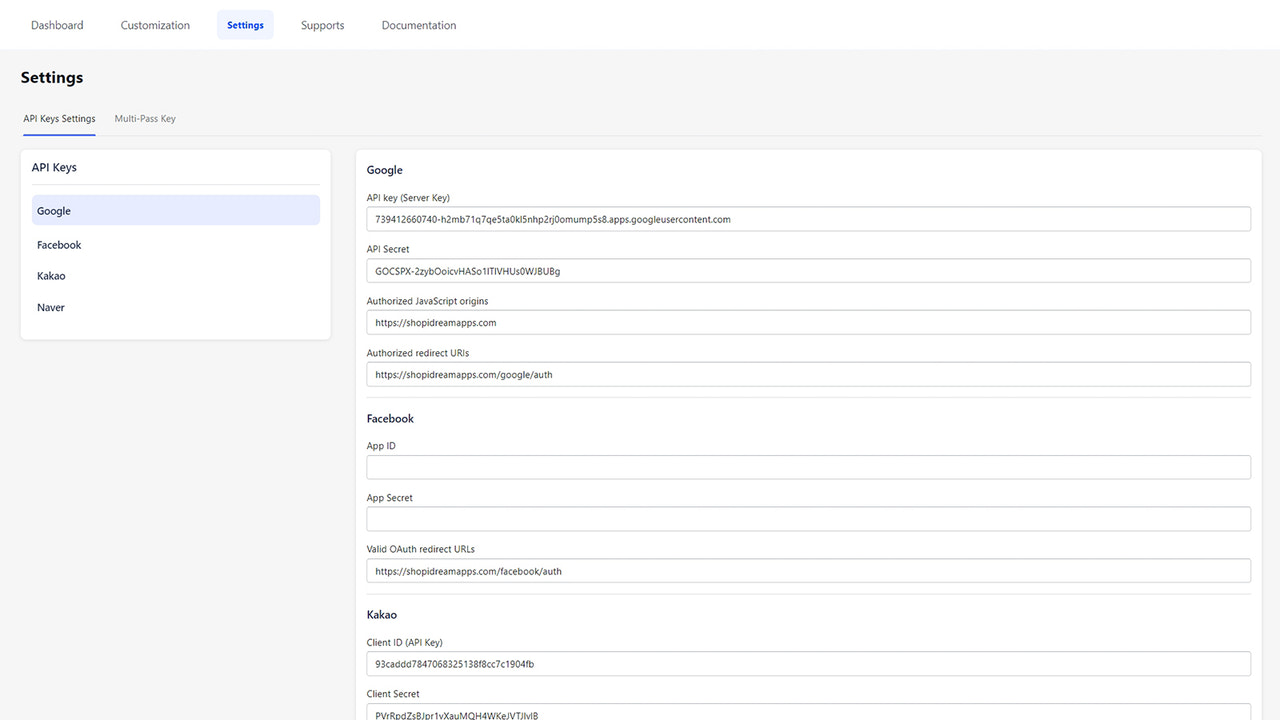Select Facebook in the API Keys list
This screenshot has width=1280, height=720.
coord(175,244)
